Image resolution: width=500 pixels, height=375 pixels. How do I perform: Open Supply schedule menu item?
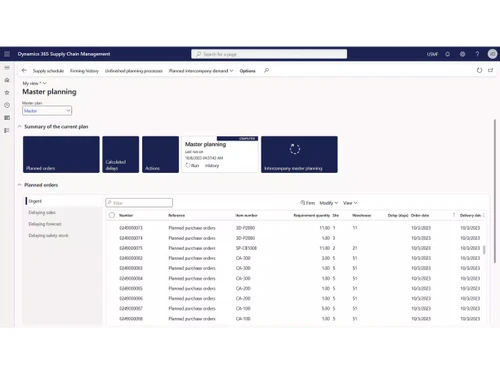48,71
